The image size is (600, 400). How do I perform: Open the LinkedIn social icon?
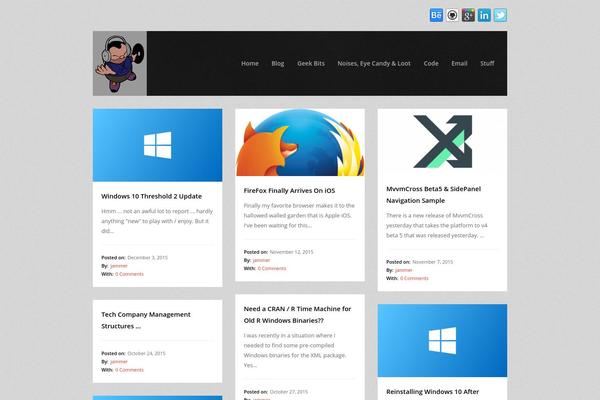pyautogui.click(x=484, y=15)
